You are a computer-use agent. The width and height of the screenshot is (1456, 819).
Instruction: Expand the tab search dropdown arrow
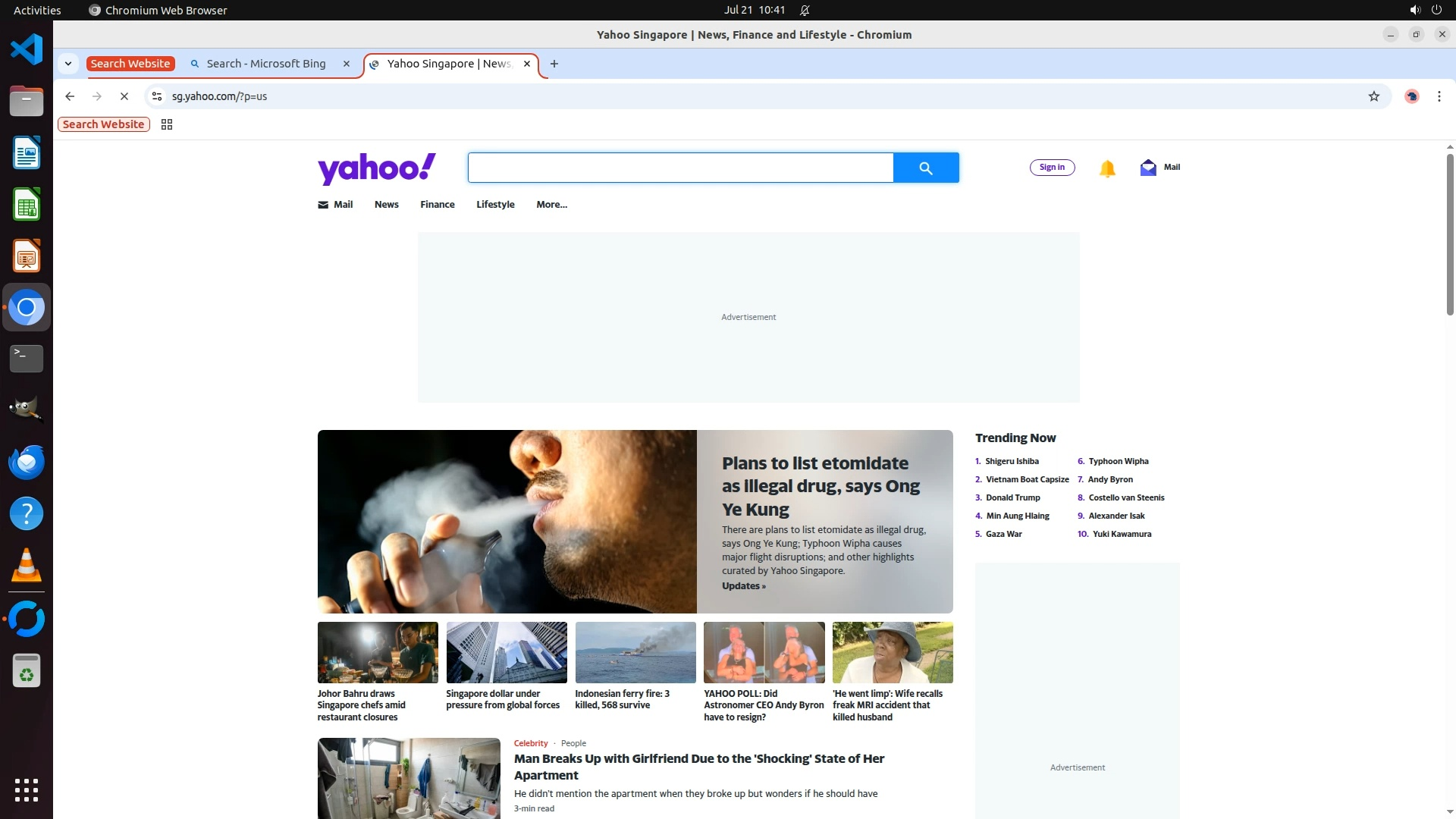tap(68, 64)
